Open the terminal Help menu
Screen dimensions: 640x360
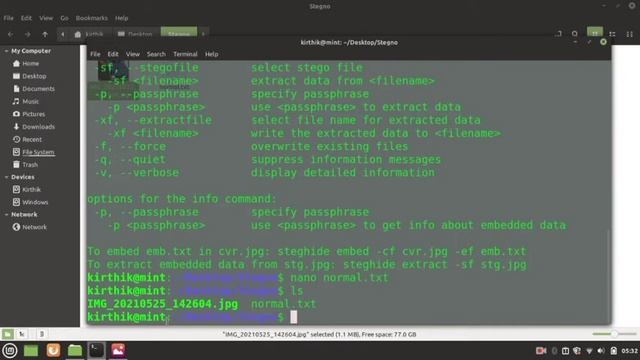[x=211, y=54]
